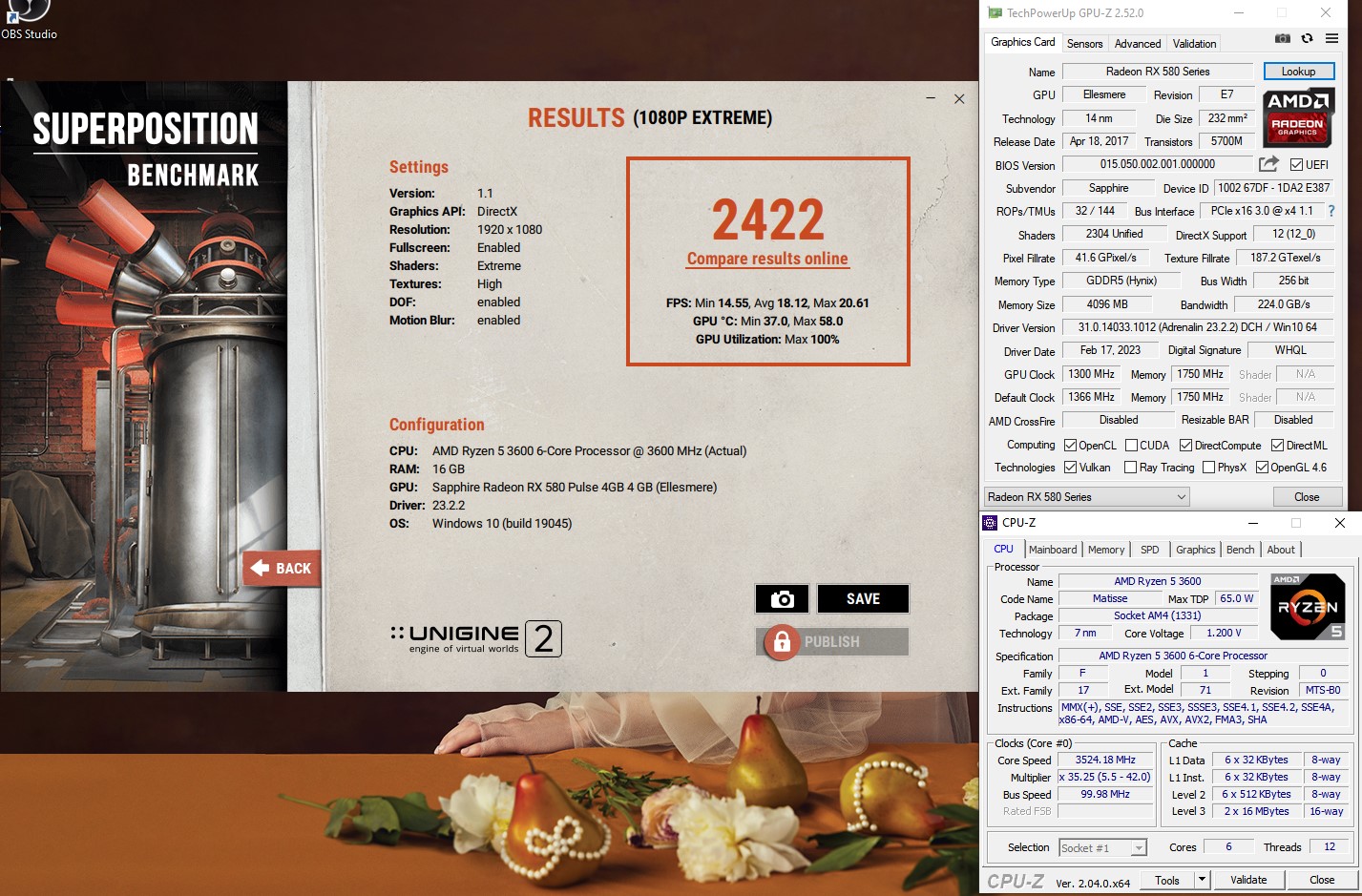1362x896 pixels.
Task: Click GPU-Z refresh icon
Action: 1307,38
